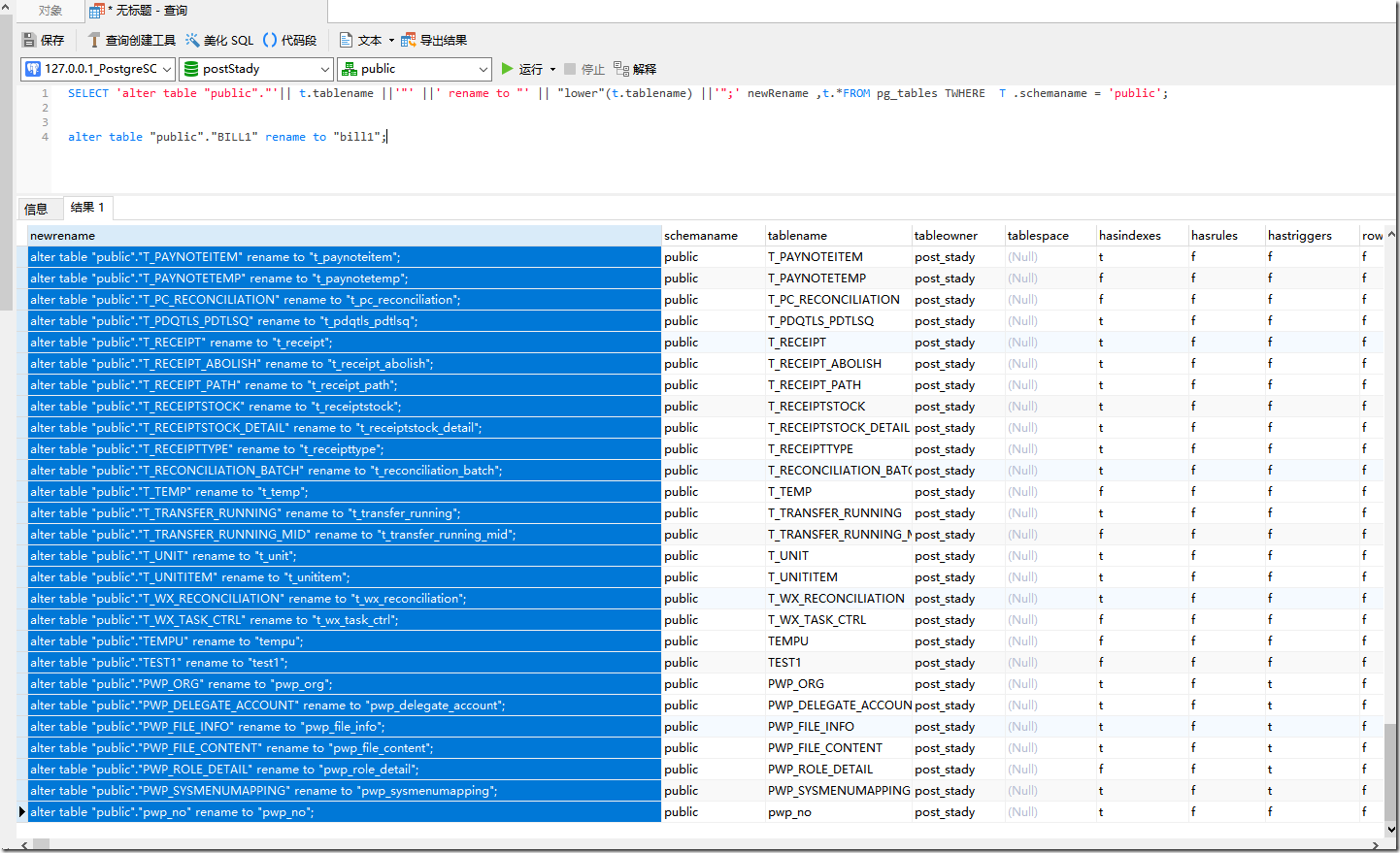Click the hasindexes column header
This screenshot has height=853, width=1400.
point(1142,236)
